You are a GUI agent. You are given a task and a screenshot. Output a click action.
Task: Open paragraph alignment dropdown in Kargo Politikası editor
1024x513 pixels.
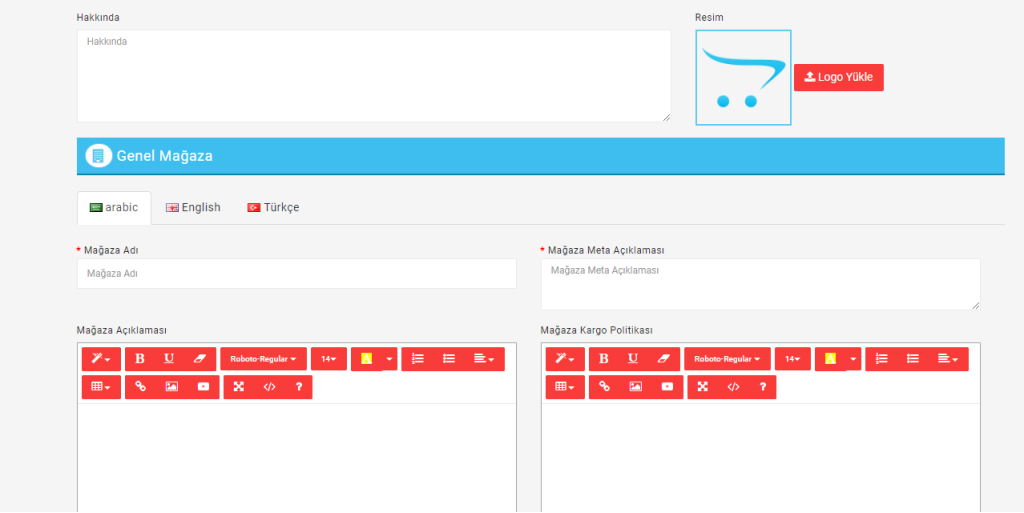pos(948,359)
